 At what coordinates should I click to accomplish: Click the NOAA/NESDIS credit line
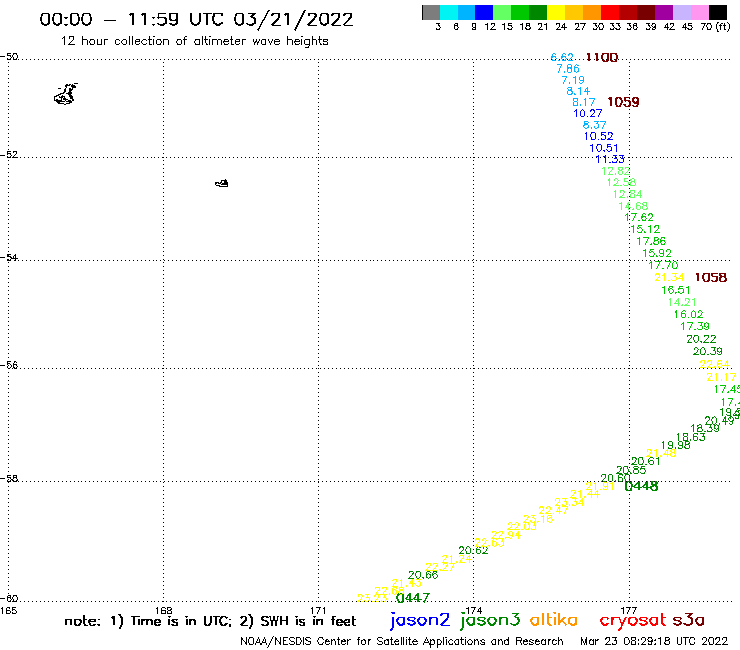click(402, 642)
